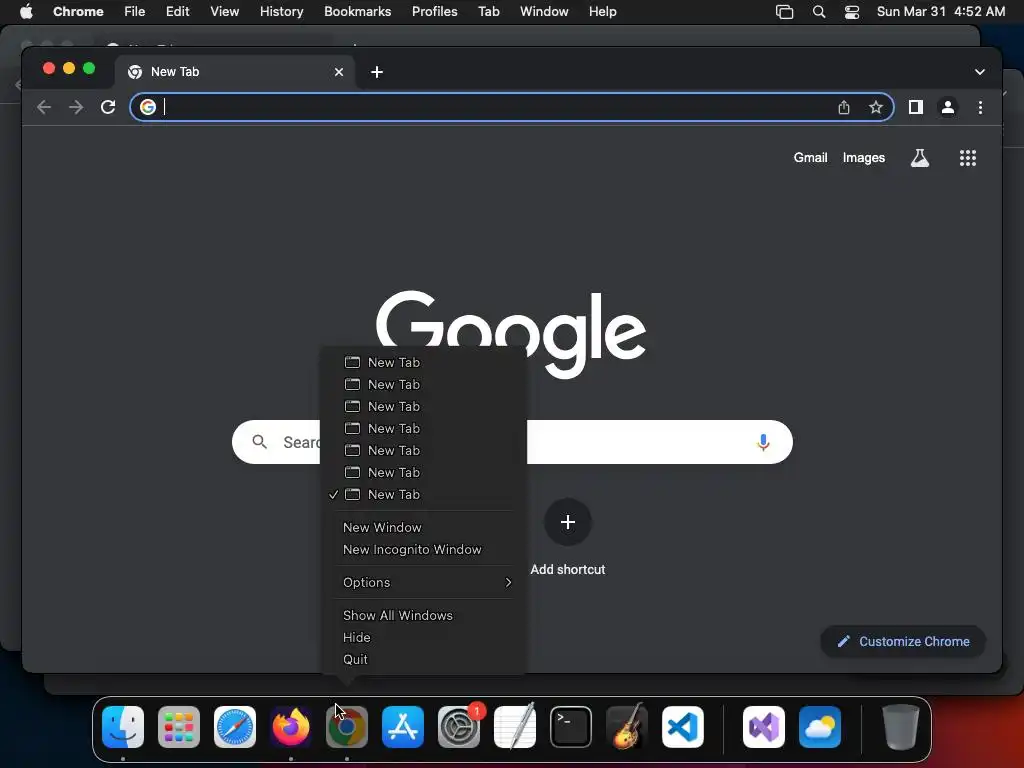The height and width of the screenshot is (768, 1024).
Task: Open Visual Studio from the dock
Action: [763, 727]
